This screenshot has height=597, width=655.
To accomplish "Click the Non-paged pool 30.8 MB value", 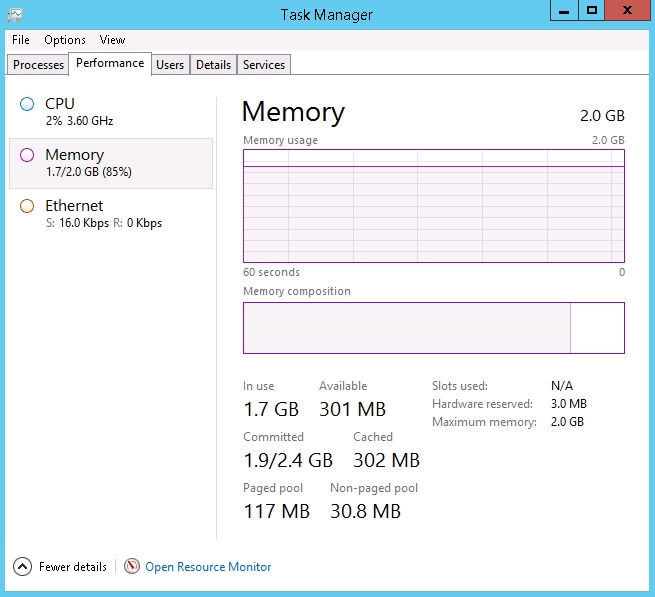I will click(x=366, y=511).
